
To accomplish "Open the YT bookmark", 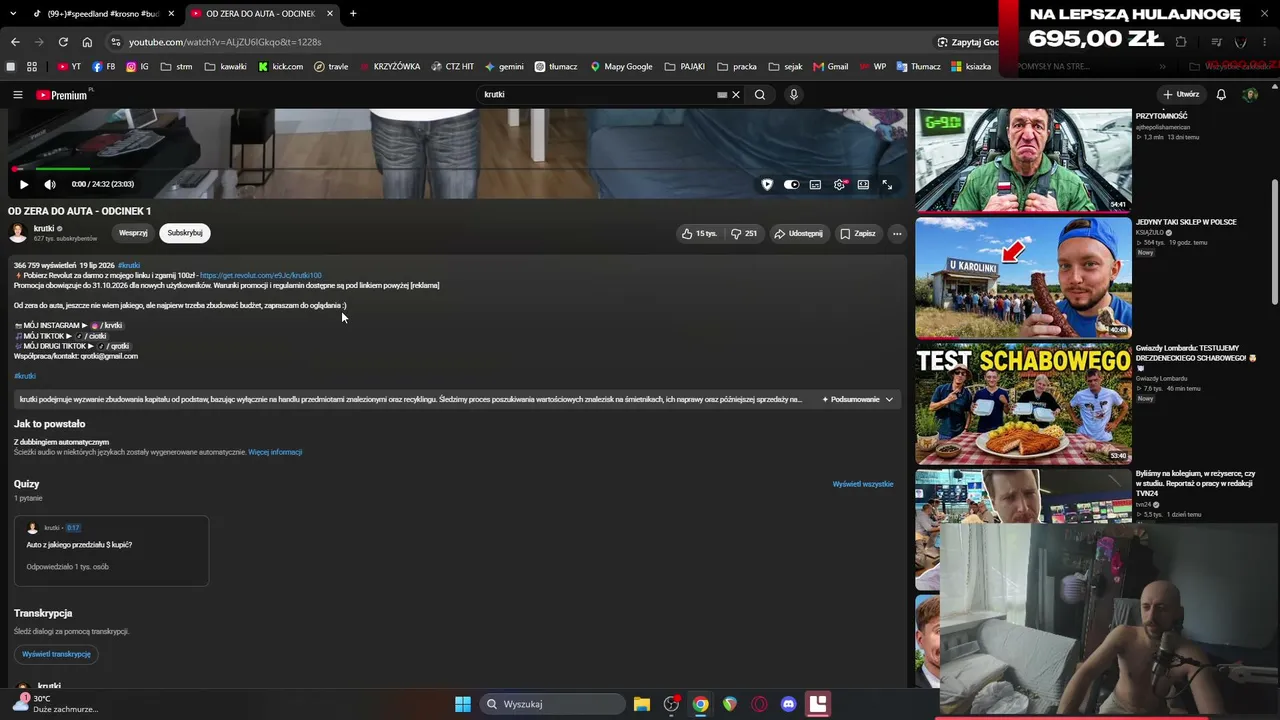I will pos(69,67).
